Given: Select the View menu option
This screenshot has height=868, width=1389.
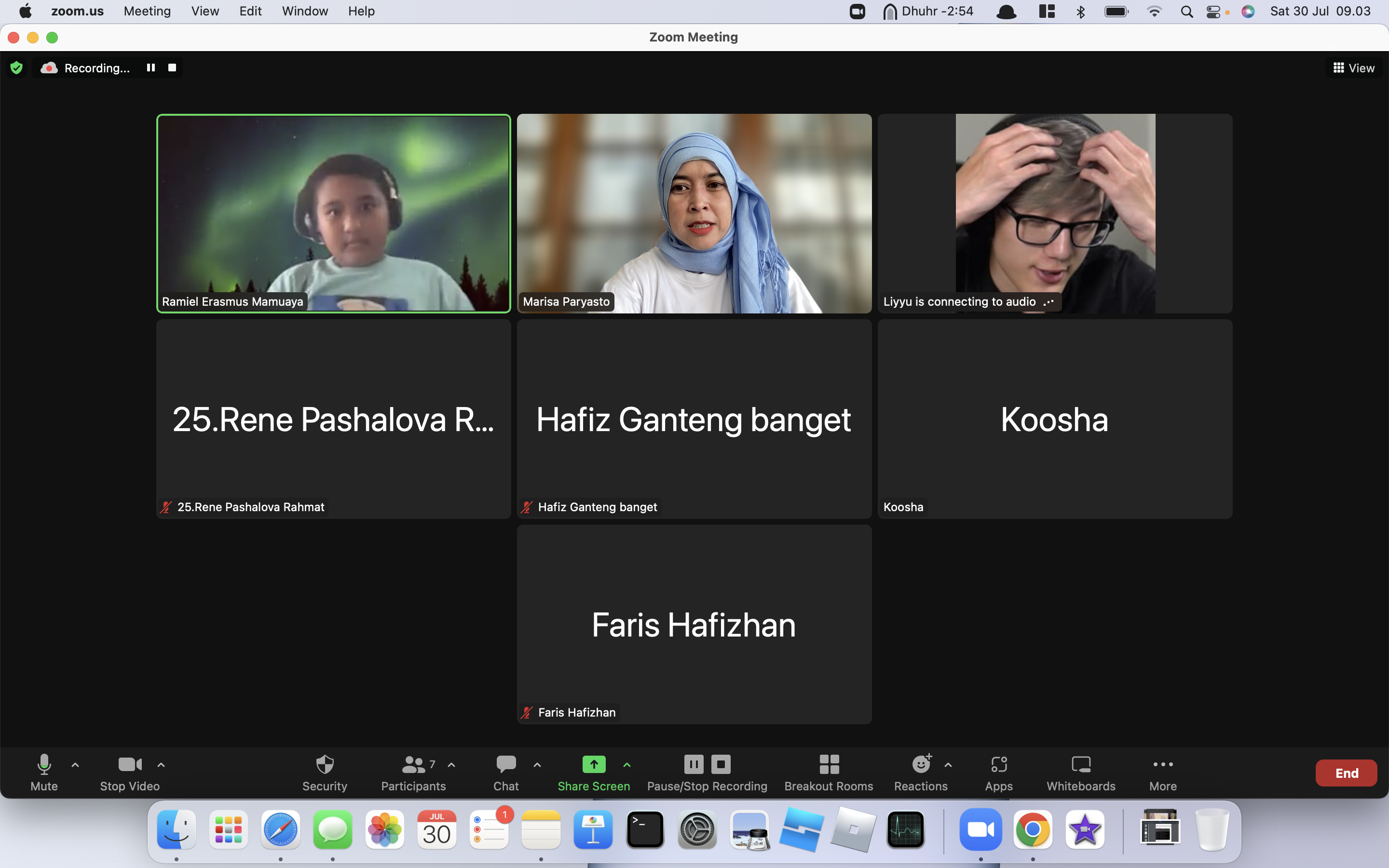Looking at the screenshot, I should 204,11.
